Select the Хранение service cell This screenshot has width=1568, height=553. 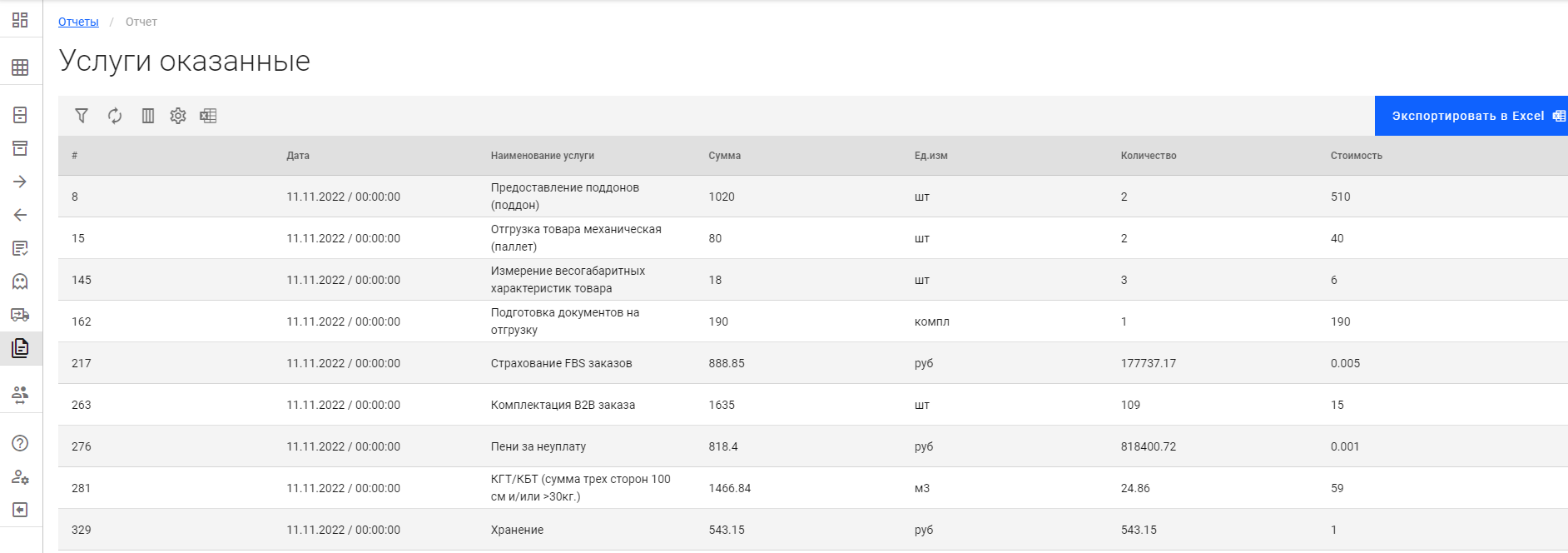(x=517, y=530)
